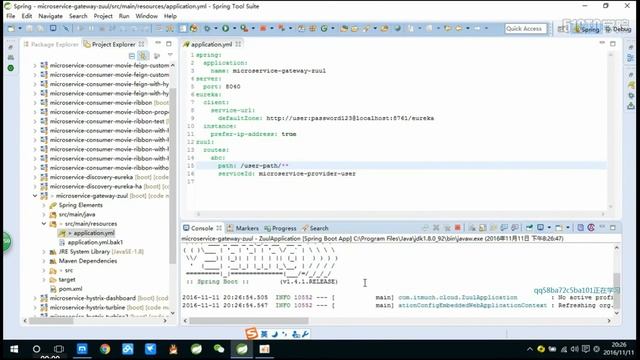This screenshot has height=360, width=640.
Task: Click the Sogou input method S icon
Action: 251,334
